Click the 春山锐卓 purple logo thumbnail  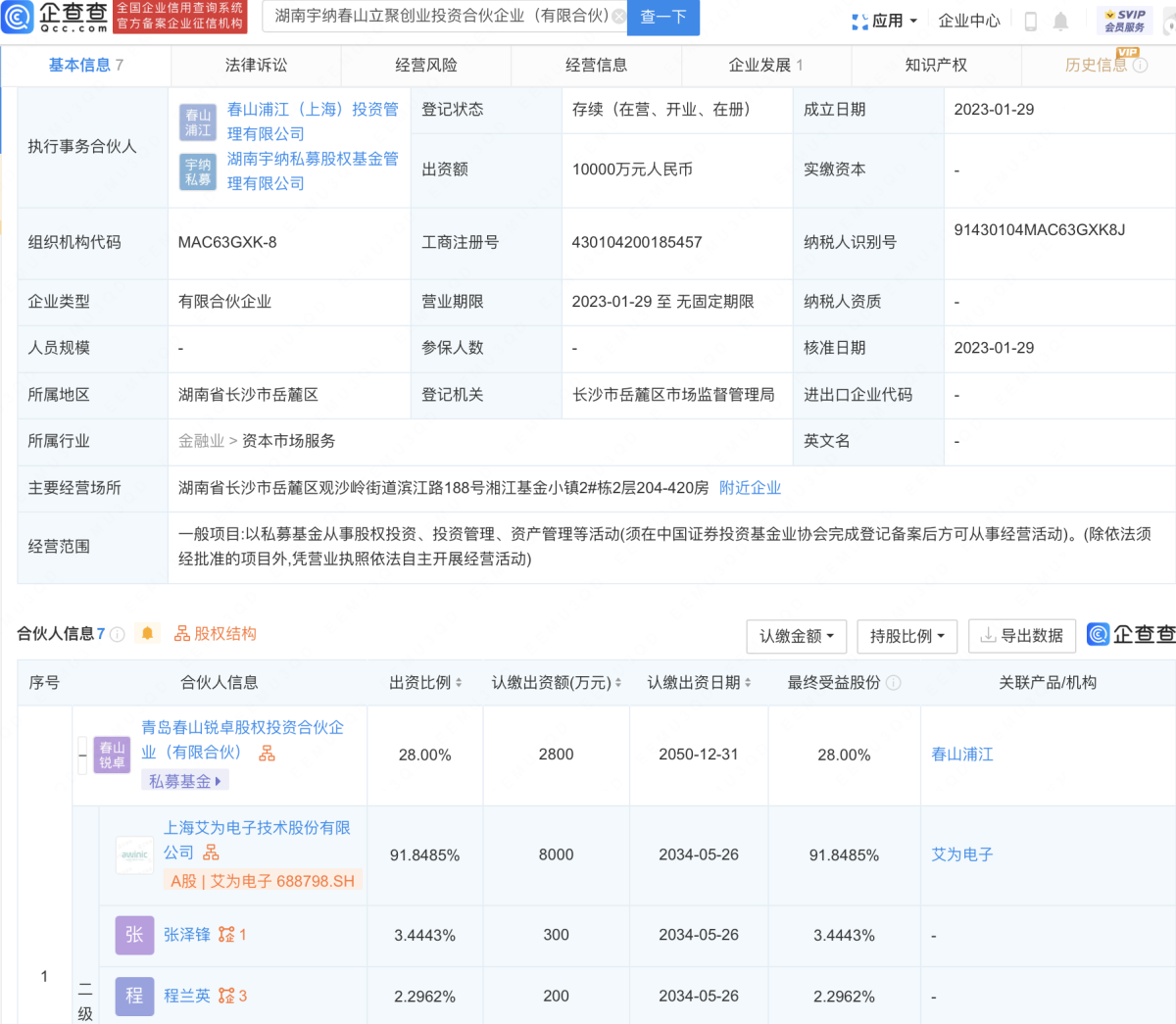(x=112, y=755)
